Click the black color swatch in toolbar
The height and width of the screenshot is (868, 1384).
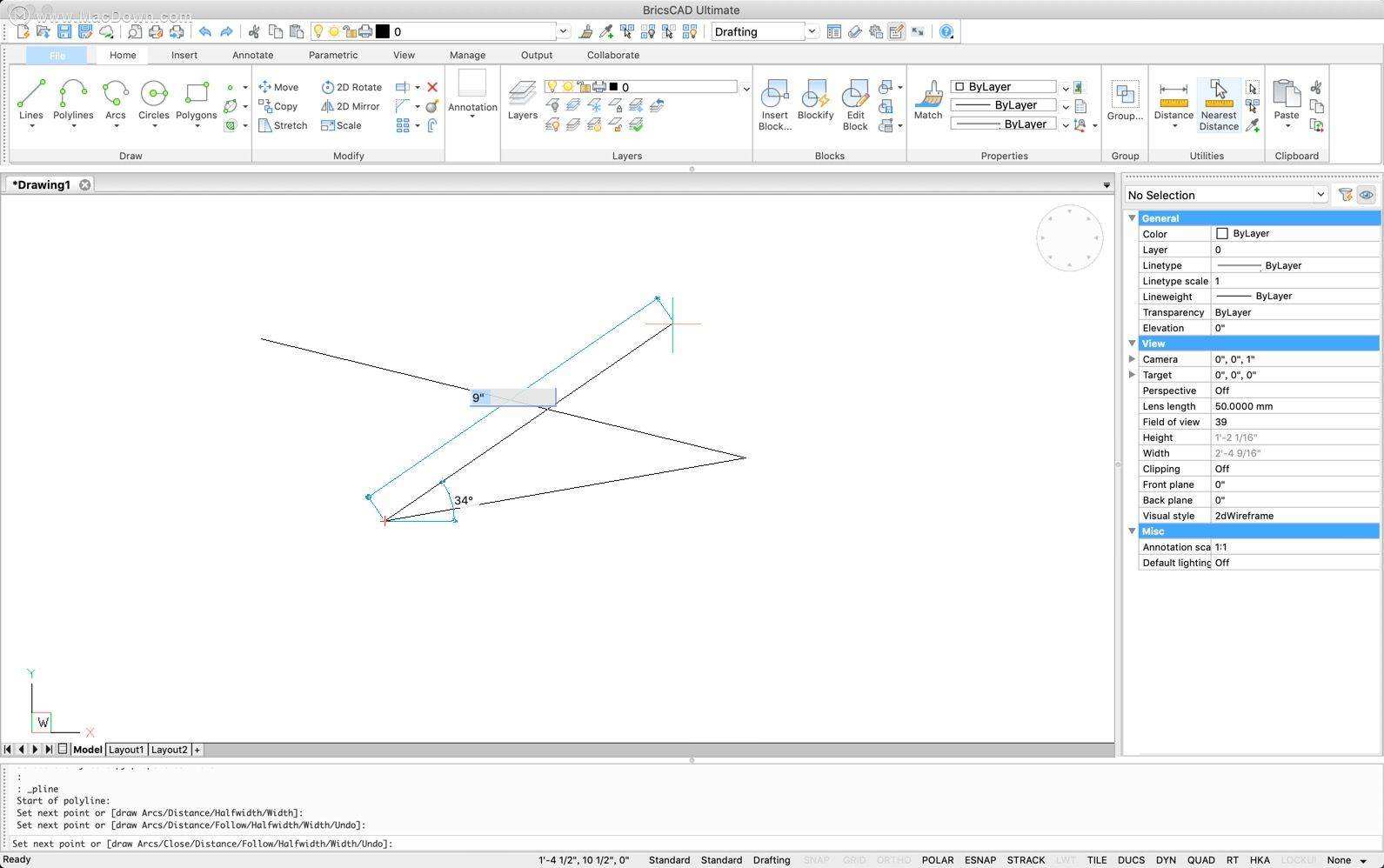pos(383,31)
